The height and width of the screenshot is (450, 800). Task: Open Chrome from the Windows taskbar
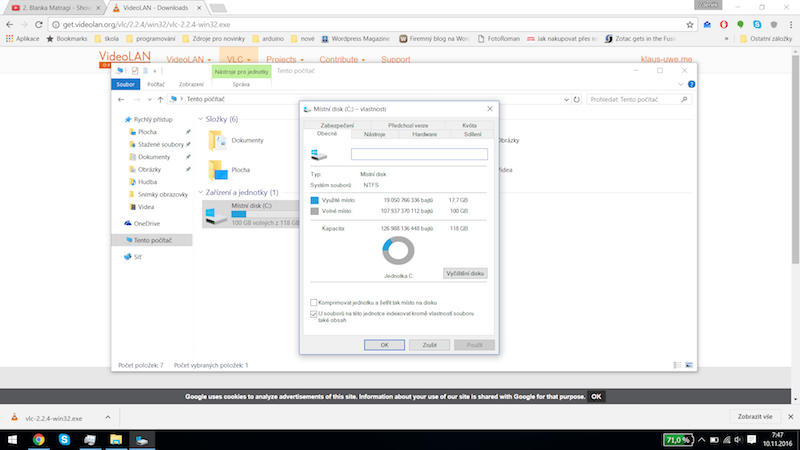coord(38,439)
